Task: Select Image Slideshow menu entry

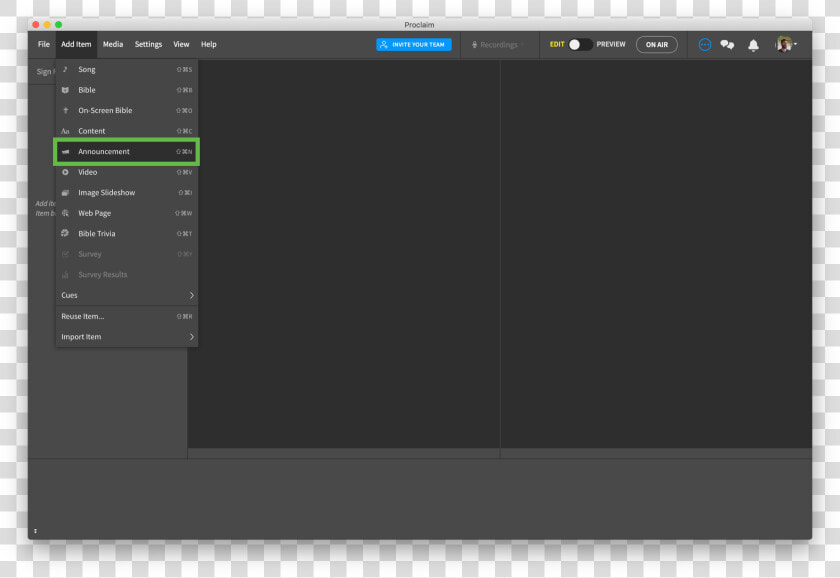Action: [126, 193]
